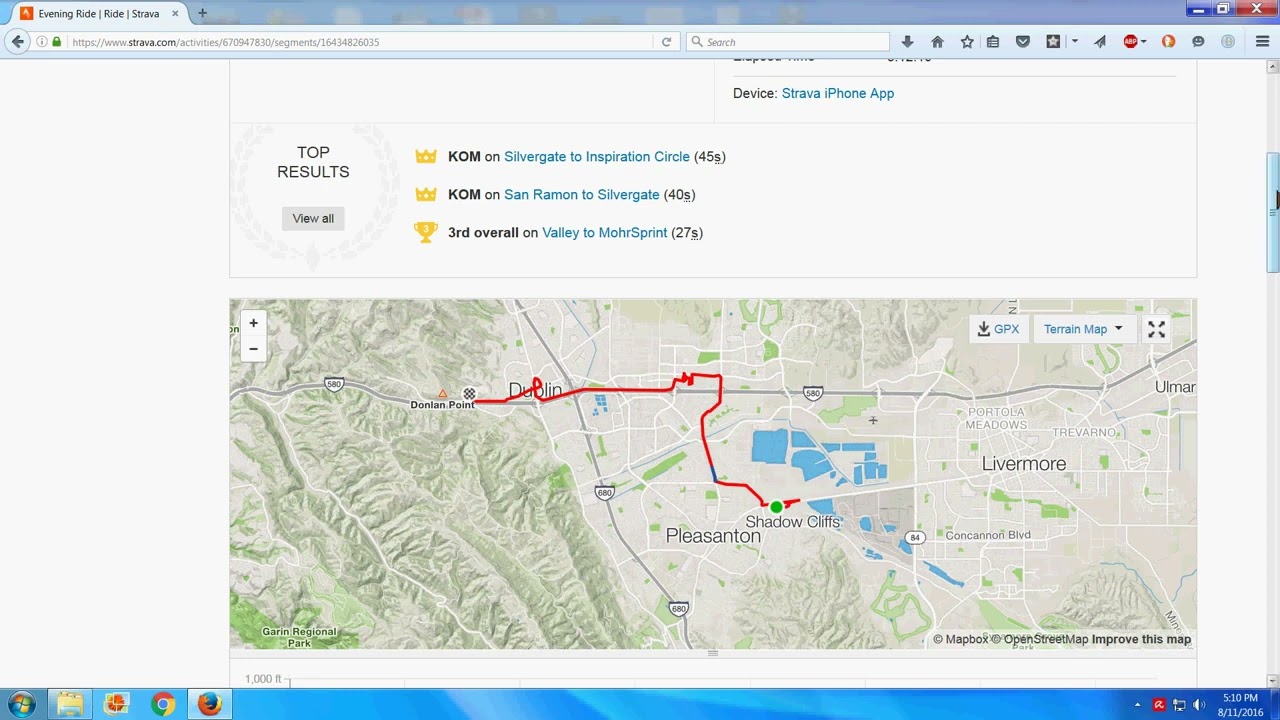The image size is (1280, 720).
Task: Click the site identity lock icon
Action: [56, 42]
